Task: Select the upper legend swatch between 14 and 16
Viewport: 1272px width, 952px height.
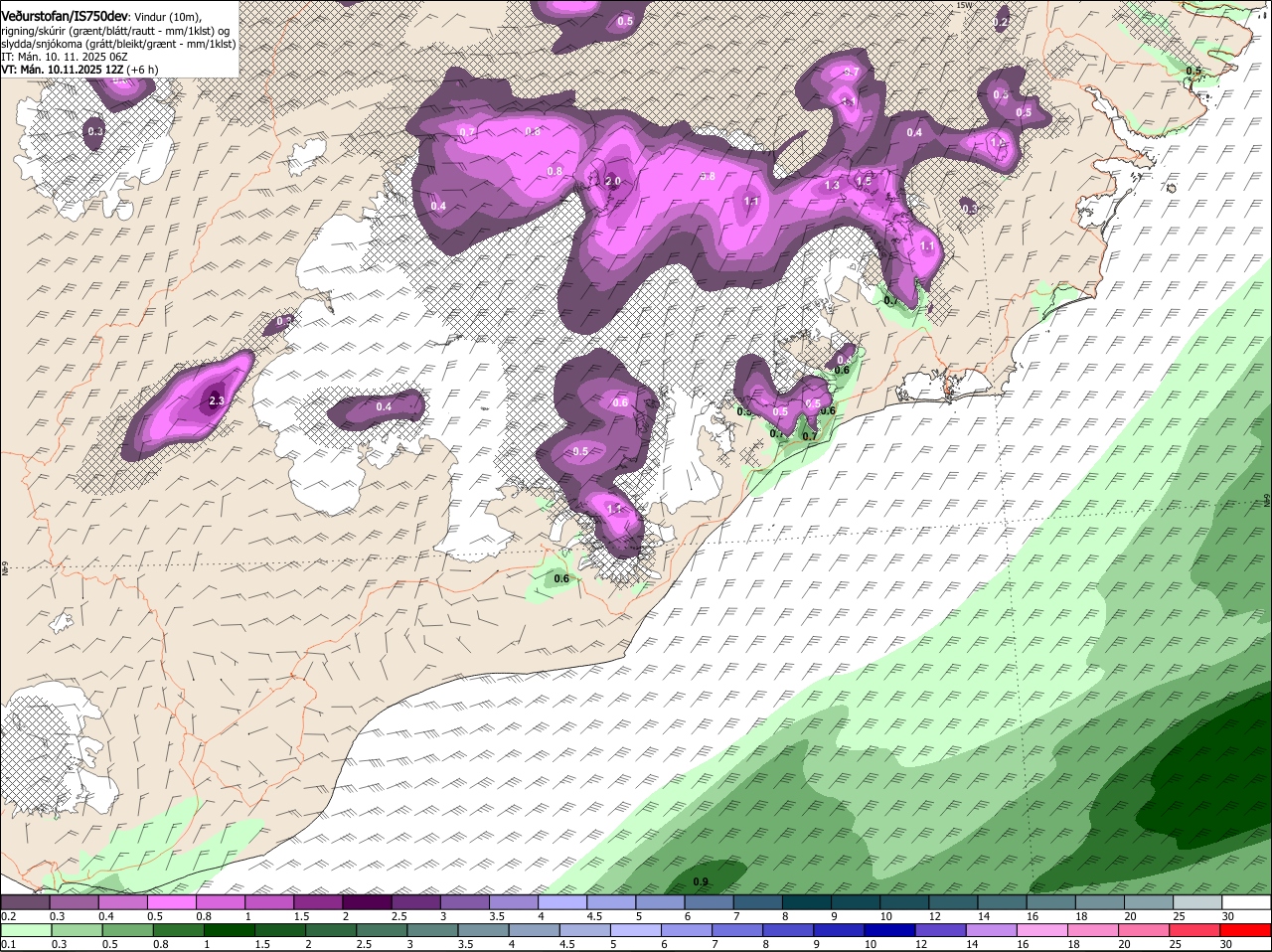Action: [1003, 902]
